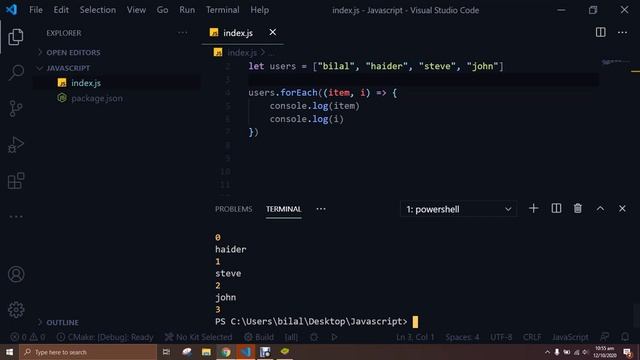The width and height of the screenshot is (640, 360).
Task: Open the File menu
Action: point(36,10)
